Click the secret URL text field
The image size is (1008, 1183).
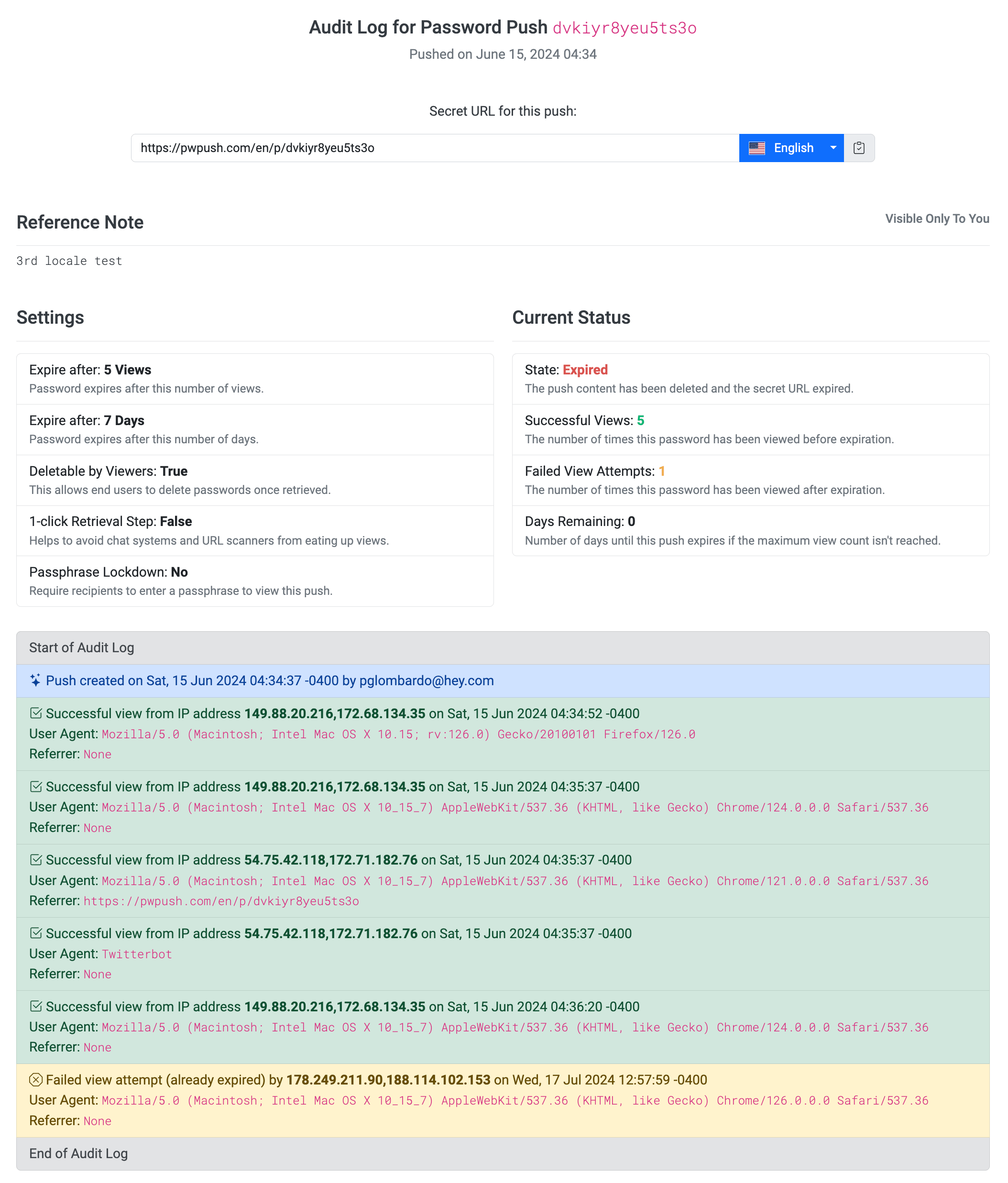point(436,148)
